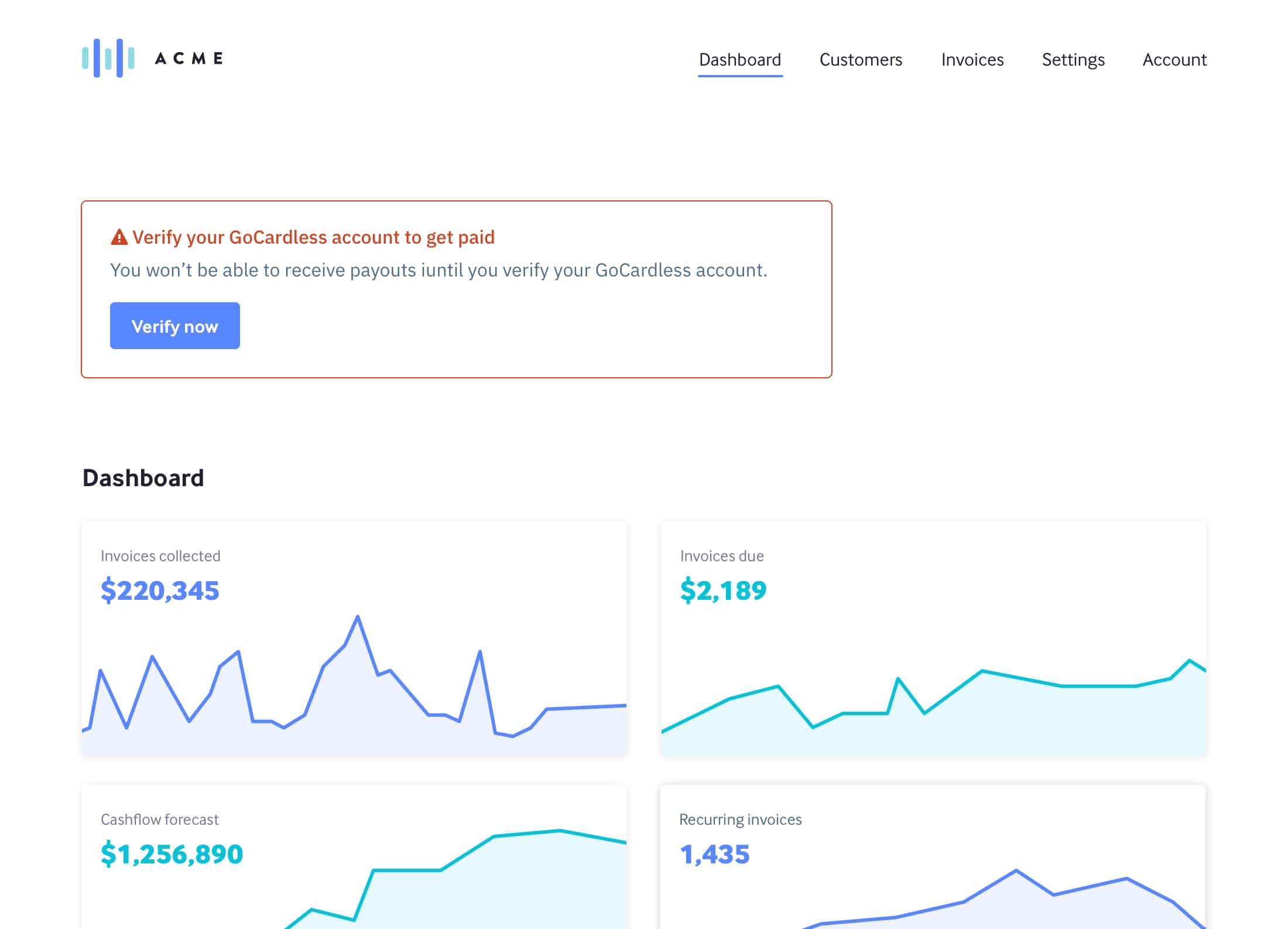
Task: Click the $1,256,890 cashflow forecast value
Action: pos(172,854)
